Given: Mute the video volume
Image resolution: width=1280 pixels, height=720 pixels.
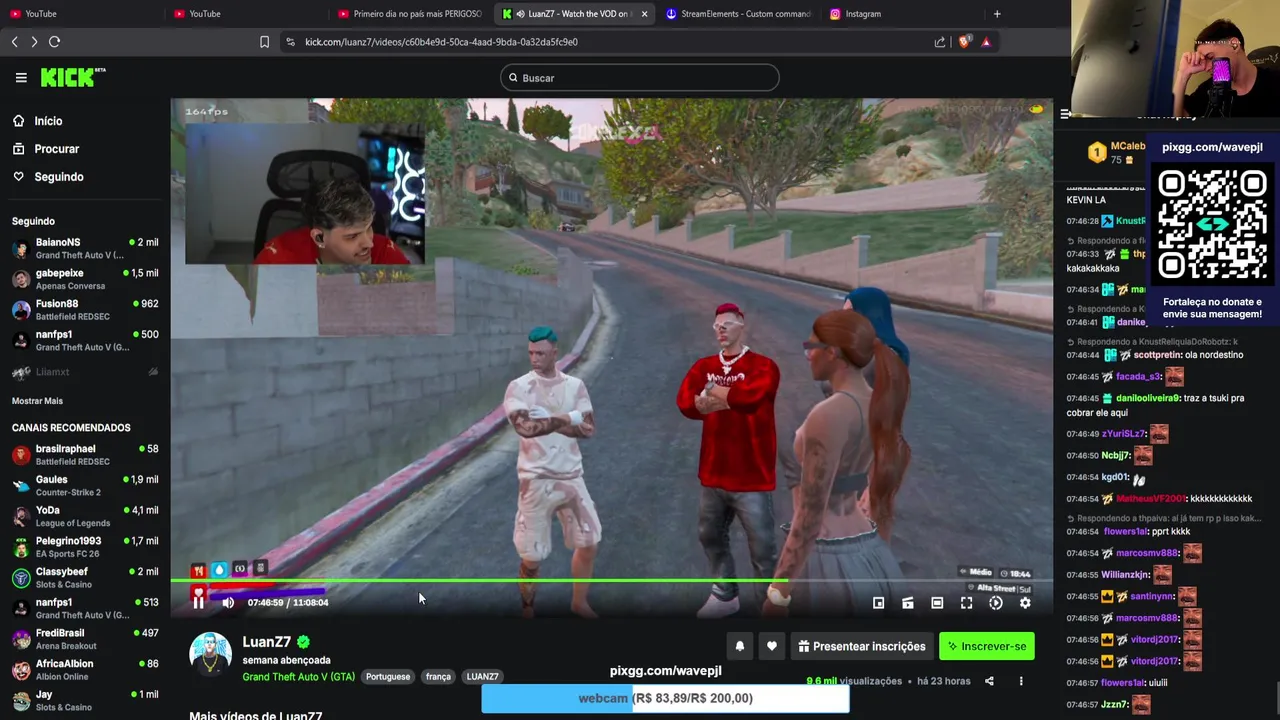Looking at the screenshot, I should (228, 602).
